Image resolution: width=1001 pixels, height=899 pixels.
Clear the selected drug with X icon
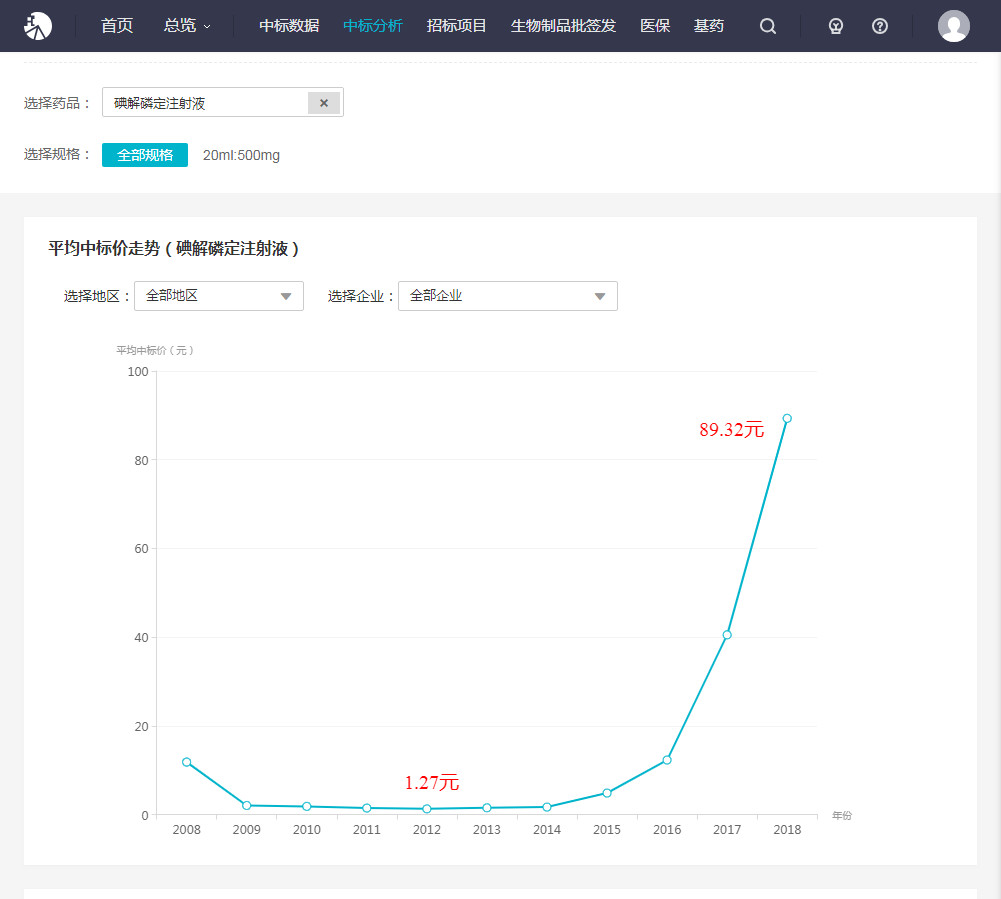(x=324, y=103)
